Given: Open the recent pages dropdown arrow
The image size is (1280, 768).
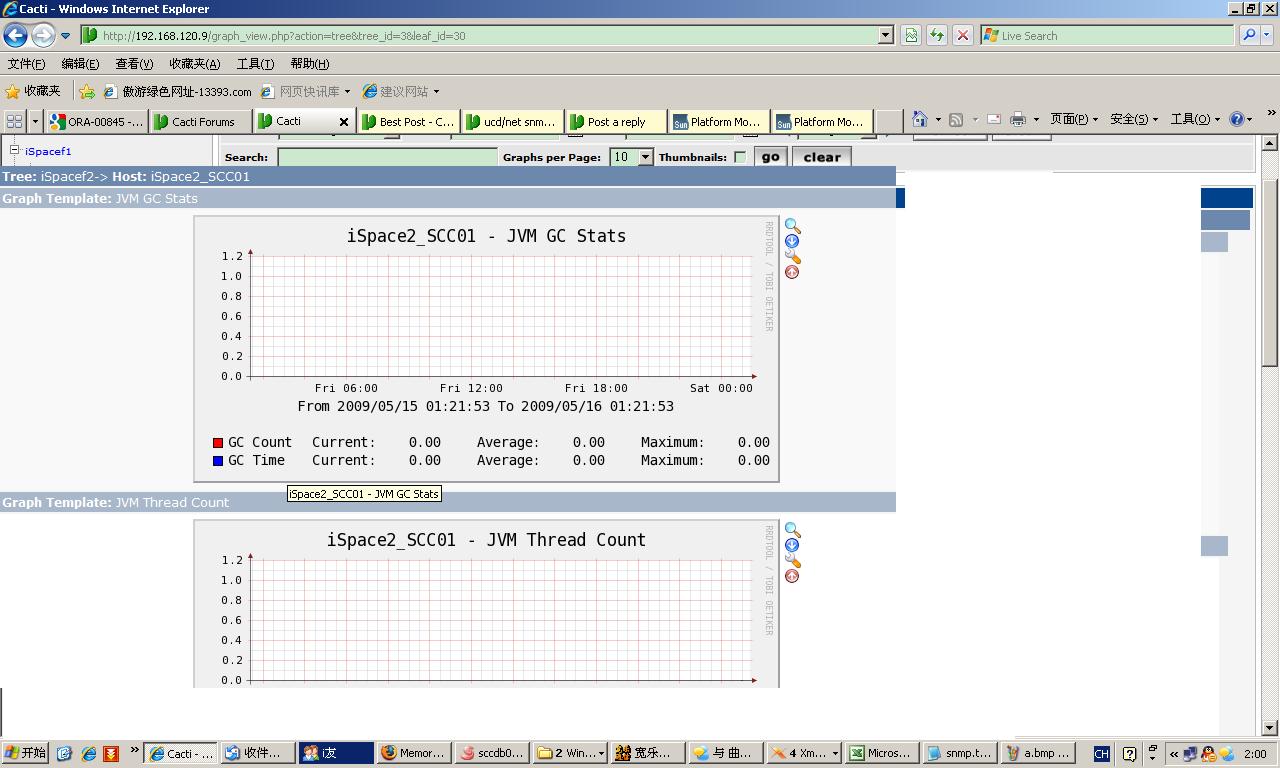Looking at the screenshot, I should (65, 36).
